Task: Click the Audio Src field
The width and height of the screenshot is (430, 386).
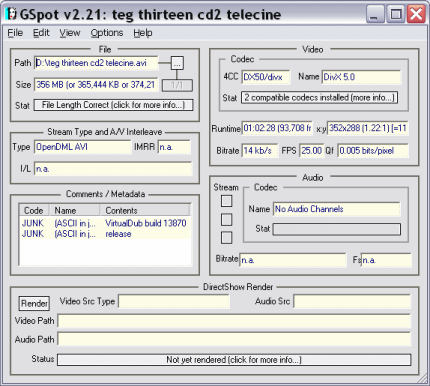Action: [352, 302]
